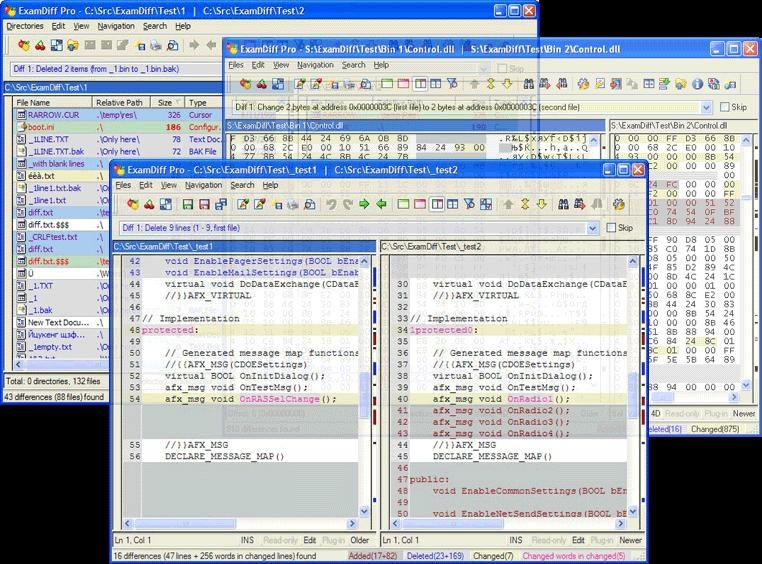The image size is (762, 564).
Task: Click Print Preview magnifier icon in _test1 window
Action: [x=310, y=205]
